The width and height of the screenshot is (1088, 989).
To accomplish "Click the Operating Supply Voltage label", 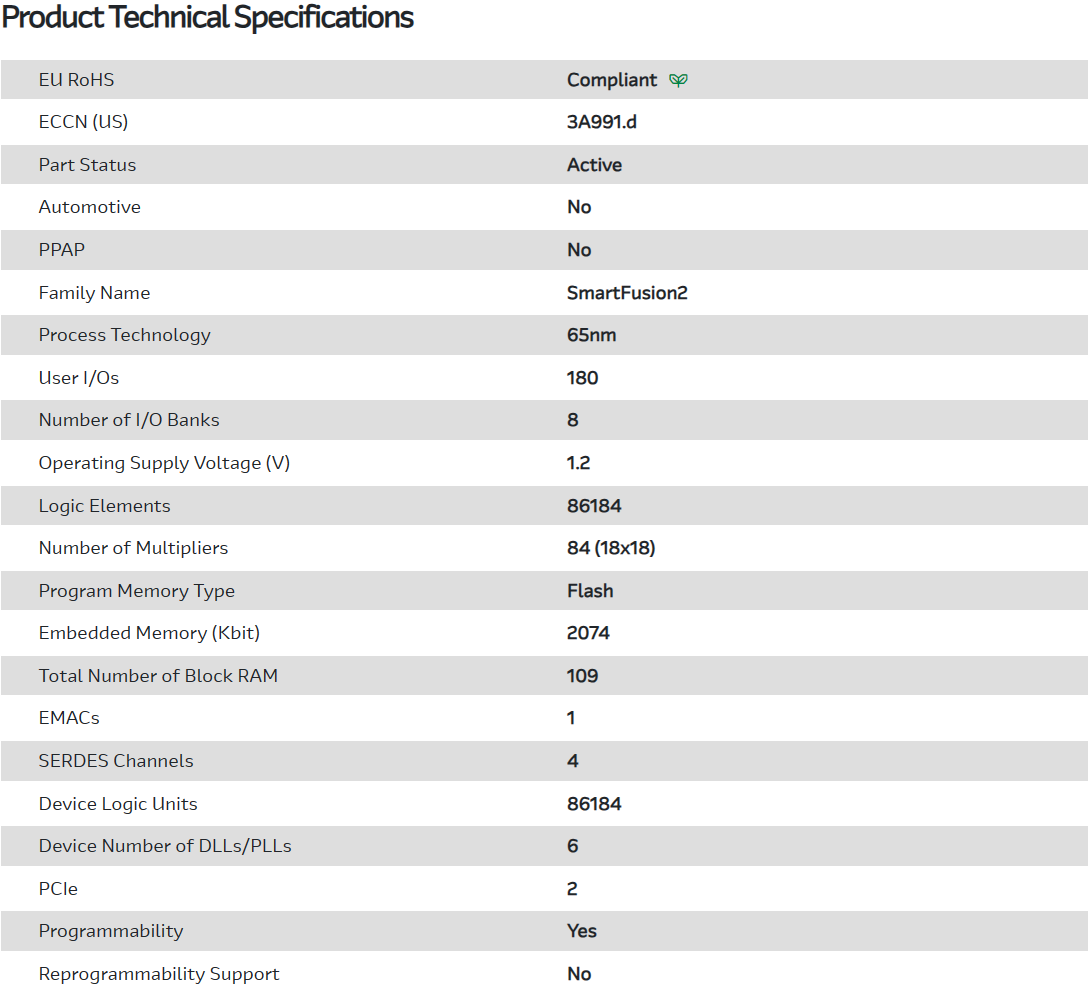I will click(164, 463).
